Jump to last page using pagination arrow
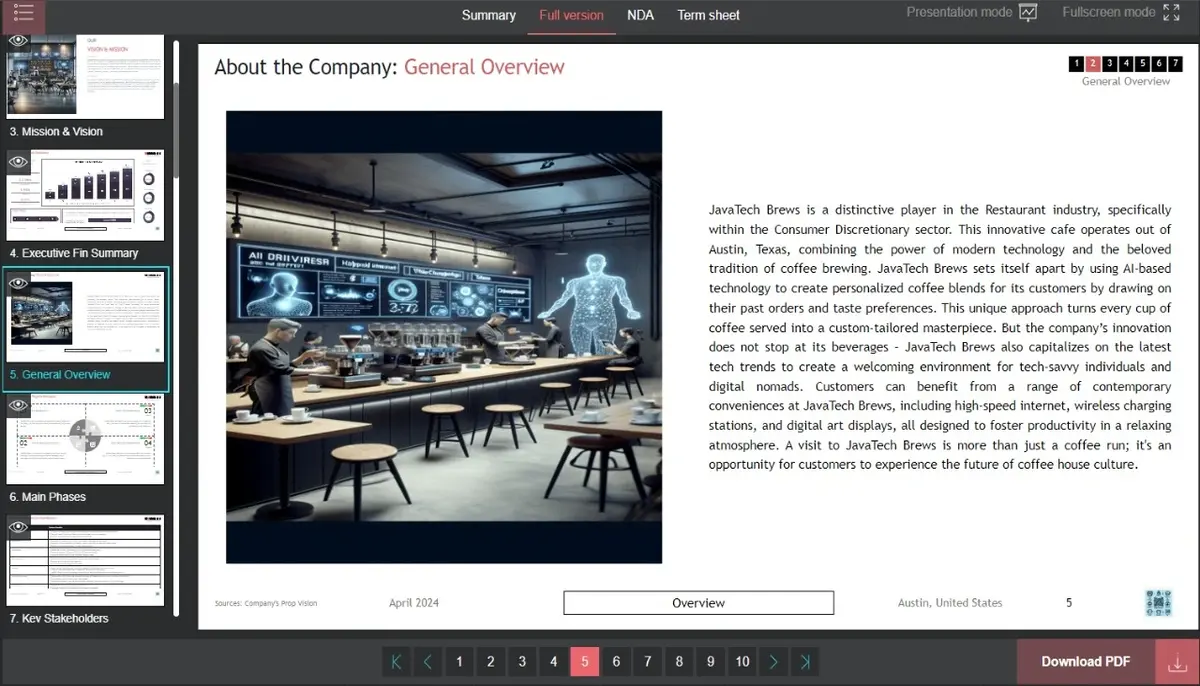Image resolution: width=1200 pixels, height=686 pixels. pos(805,661)
